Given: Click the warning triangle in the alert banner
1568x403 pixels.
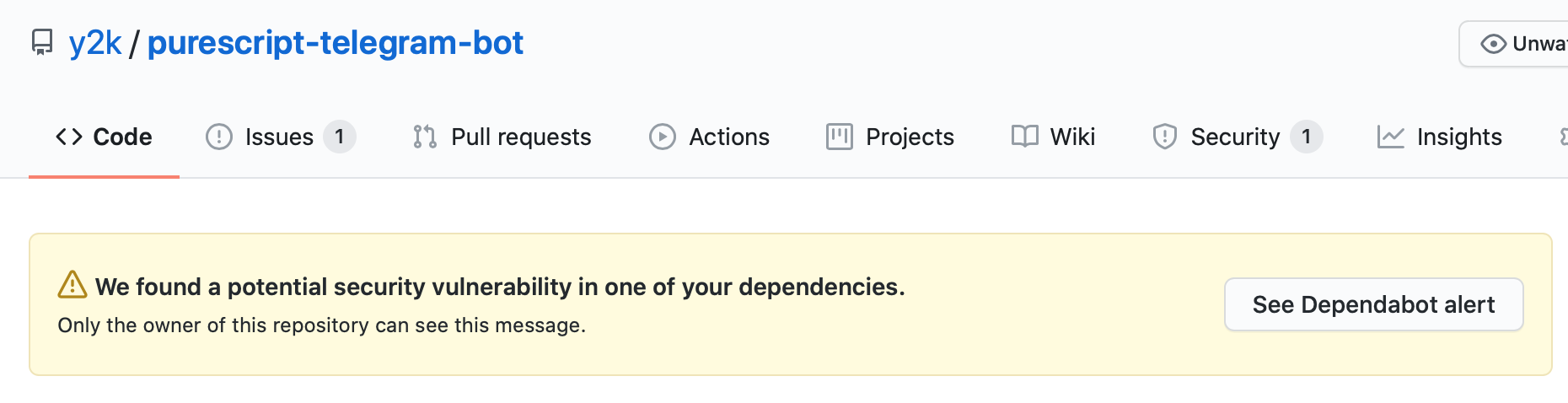Looking at the screenshot, I should pos(72,285).
